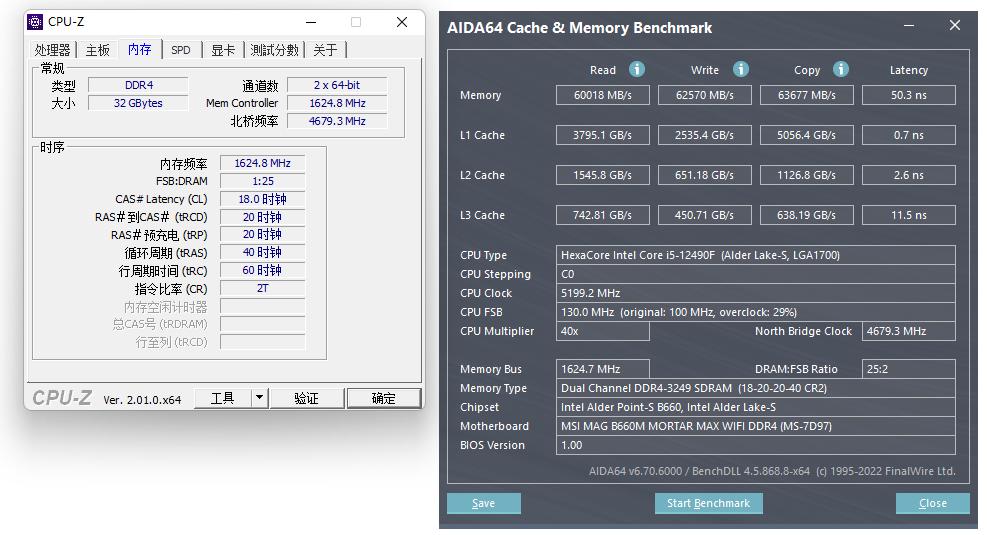Click the L2 Cache Write value 651.18 GB/s
This screenshot has height=535, width=987.
pyautogui.click(x=705, y=175)
